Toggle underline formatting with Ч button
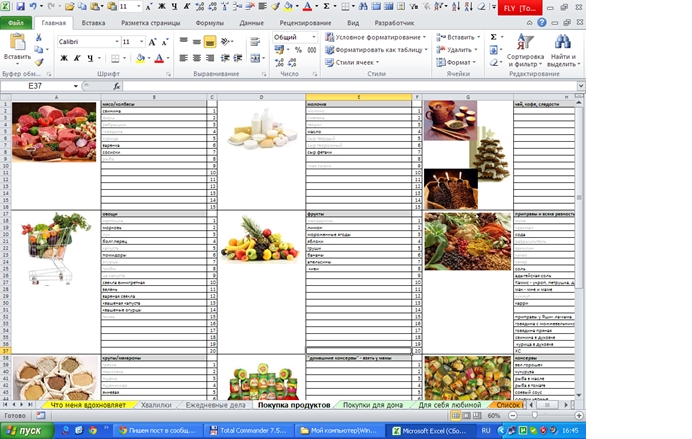The height and width of the screenshot is (439, 692). (x=90, y=58)
